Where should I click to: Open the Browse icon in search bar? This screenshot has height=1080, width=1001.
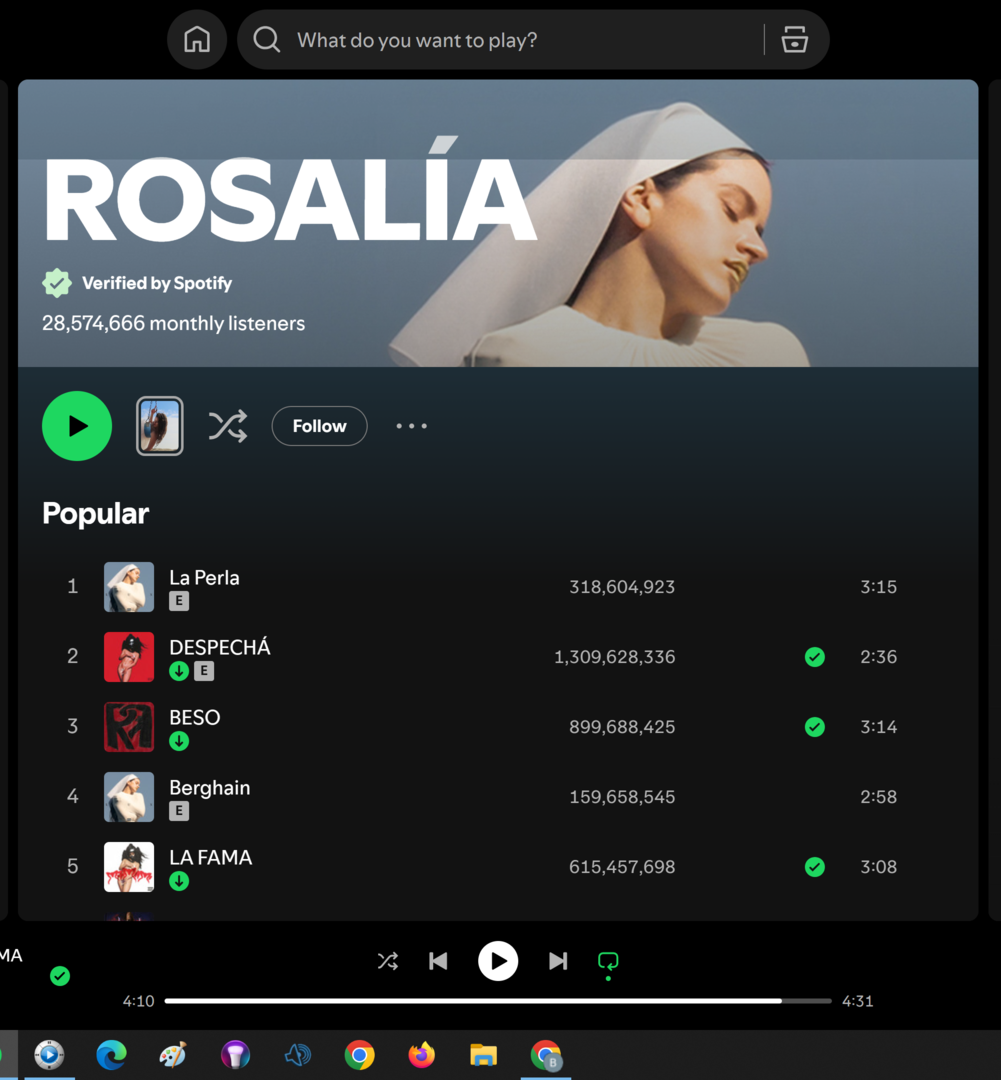tap(794, 40)
